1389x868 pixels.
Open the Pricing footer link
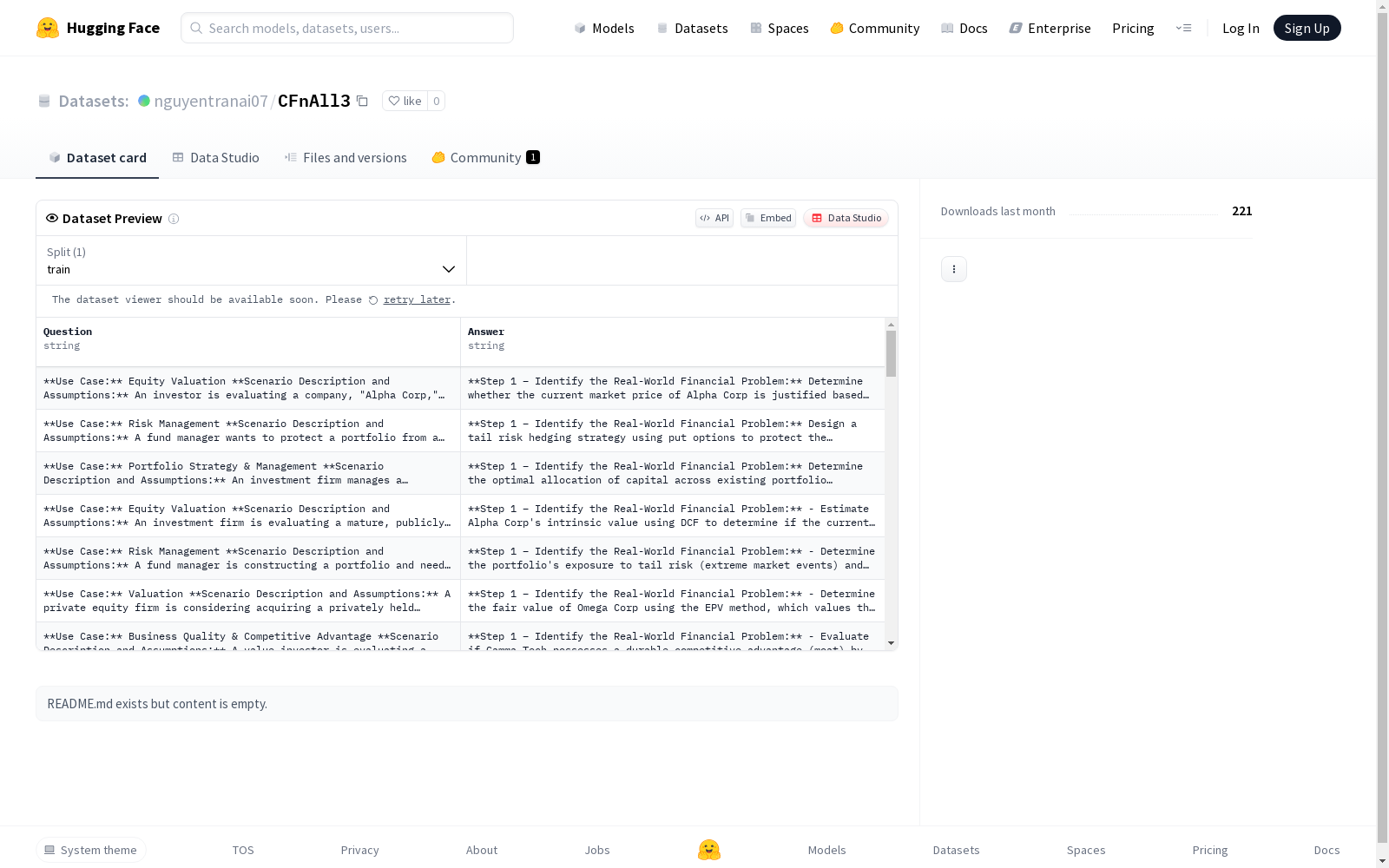point(1210,850)
